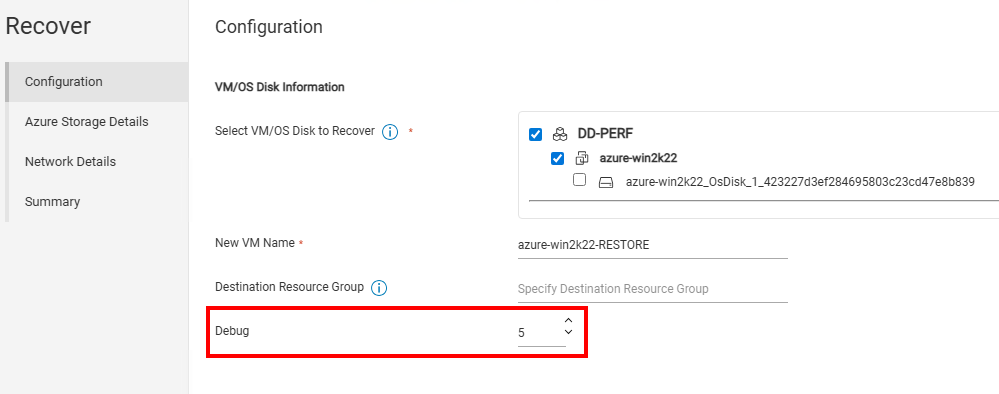Viewport: 999px width, 394px height.
Task: Click the New VM Name label
Action: pyautogui.click(x=255, y=243)
